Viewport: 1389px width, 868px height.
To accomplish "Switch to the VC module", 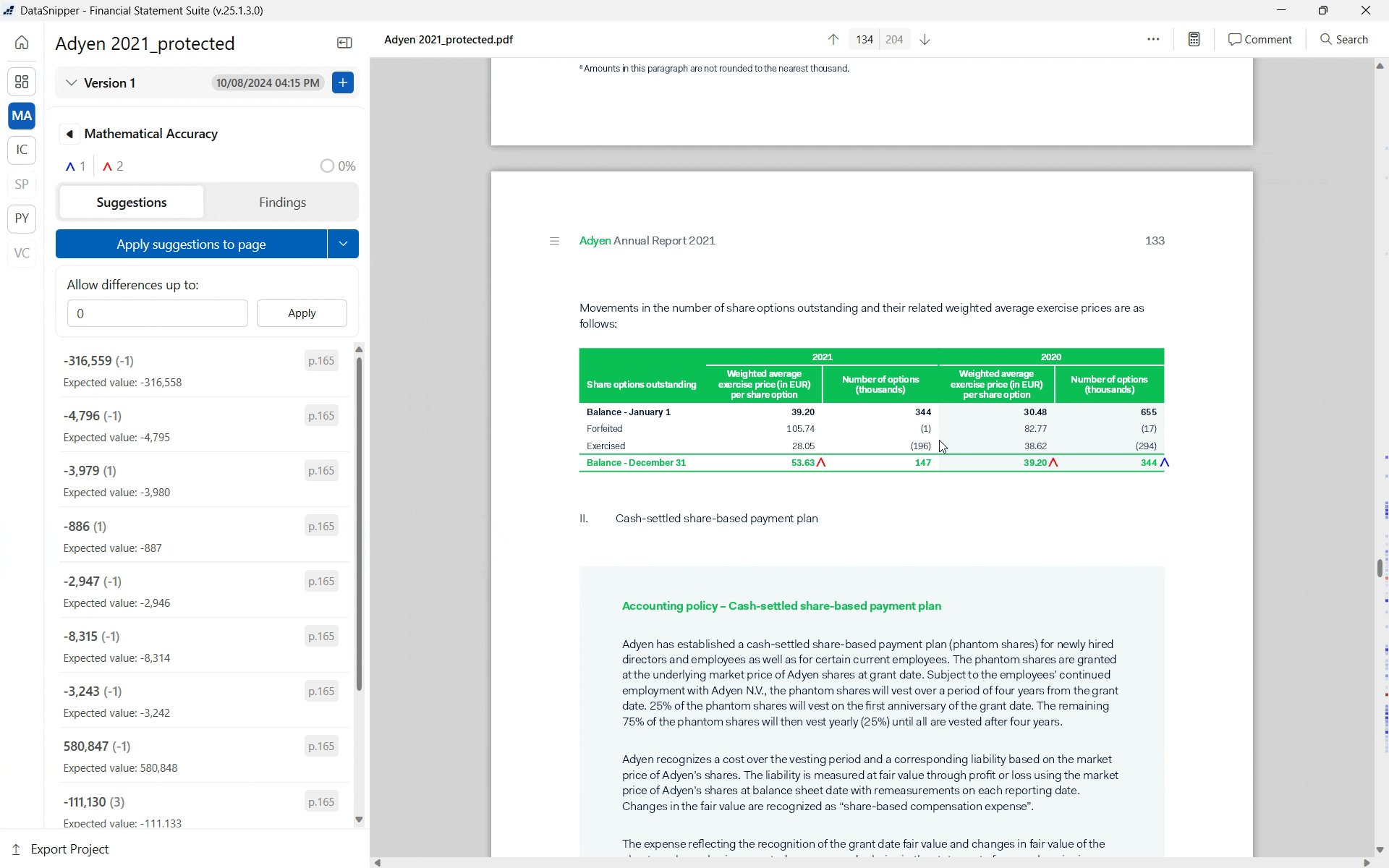I will coord(22,253).
